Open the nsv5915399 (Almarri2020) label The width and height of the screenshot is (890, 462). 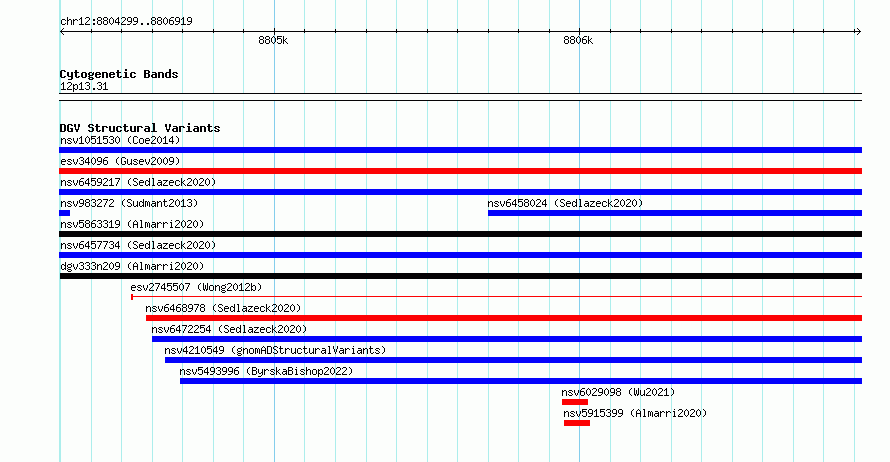click(635, 413)
